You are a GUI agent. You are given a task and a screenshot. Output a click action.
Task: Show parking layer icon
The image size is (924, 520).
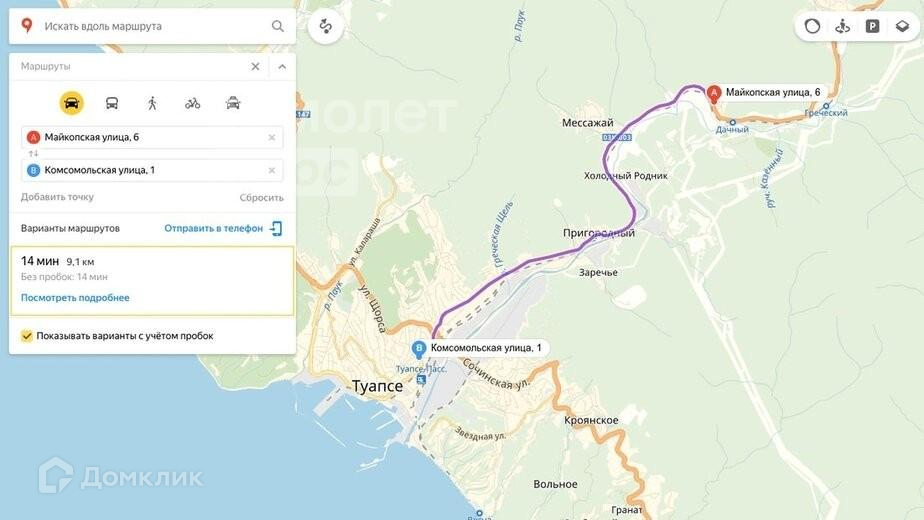pos(872,26)
